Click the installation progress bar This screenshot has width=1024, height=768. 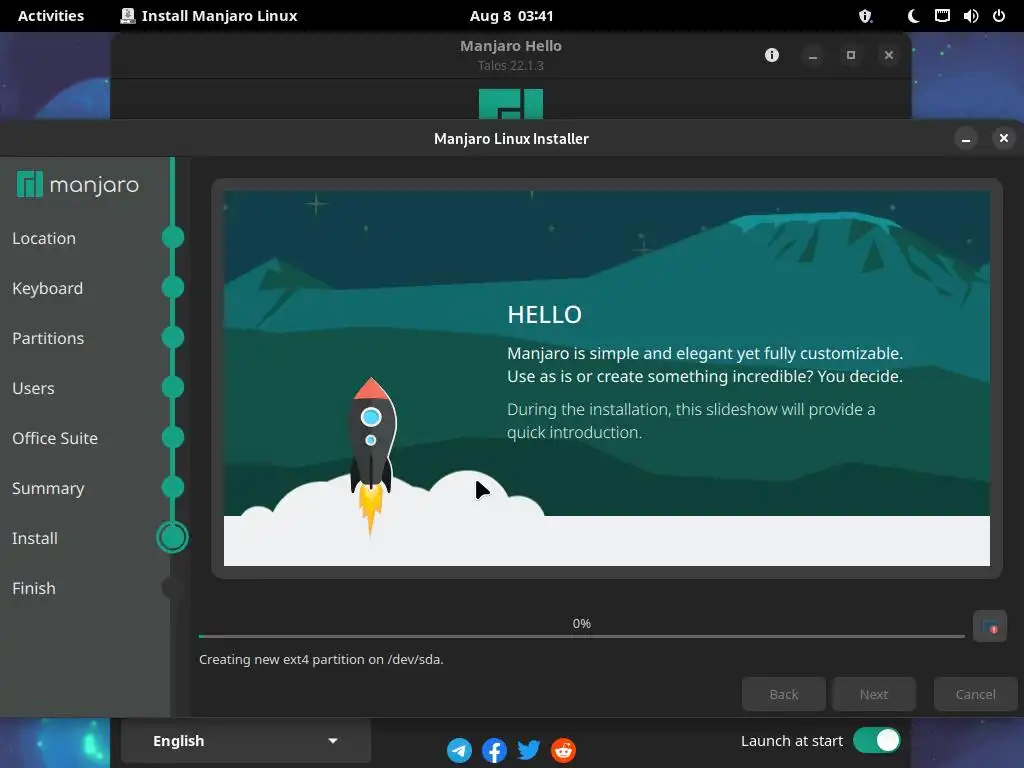582,636
